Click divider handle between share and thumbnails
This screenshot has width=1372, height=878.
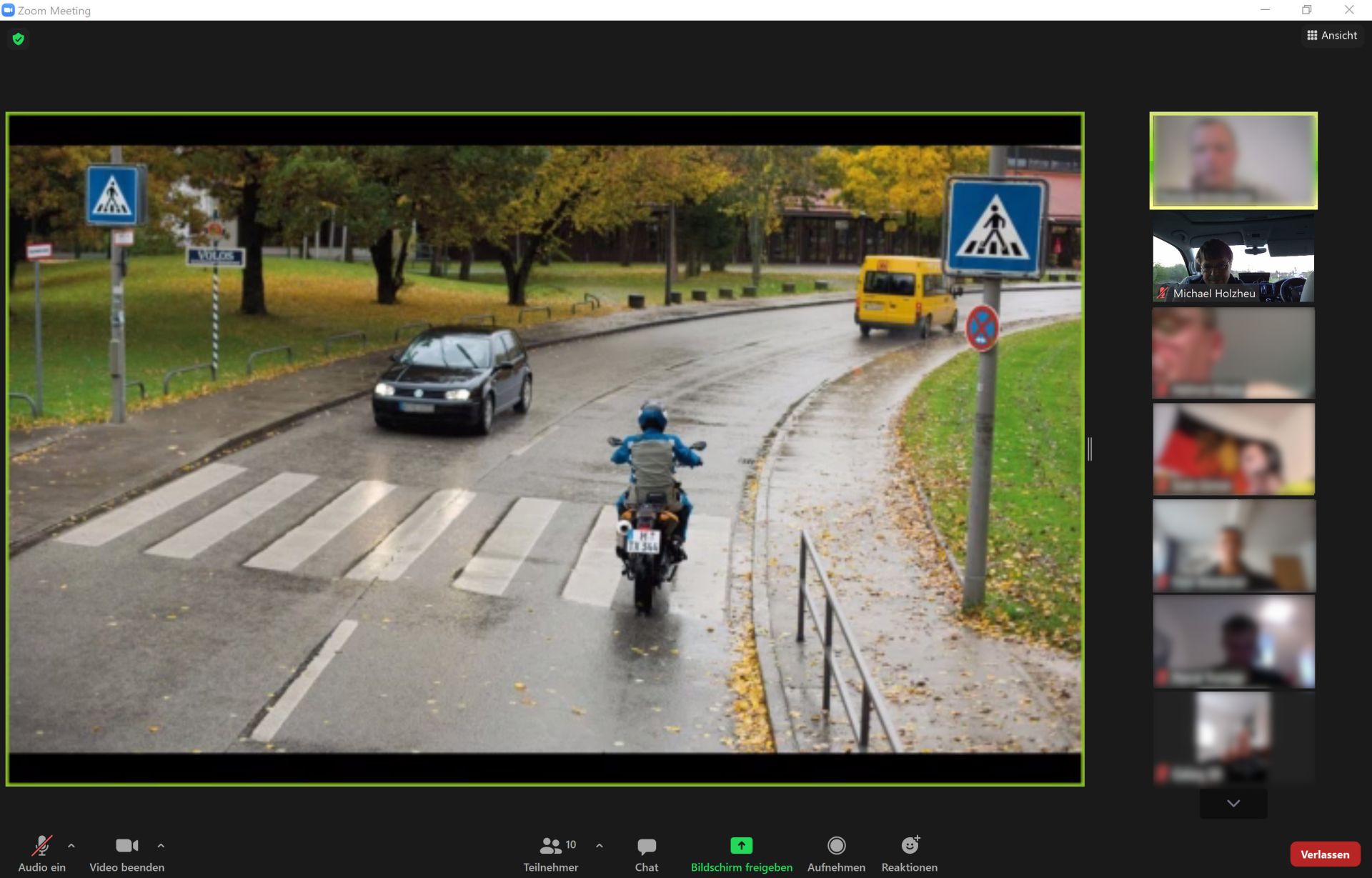point(1090,449)
